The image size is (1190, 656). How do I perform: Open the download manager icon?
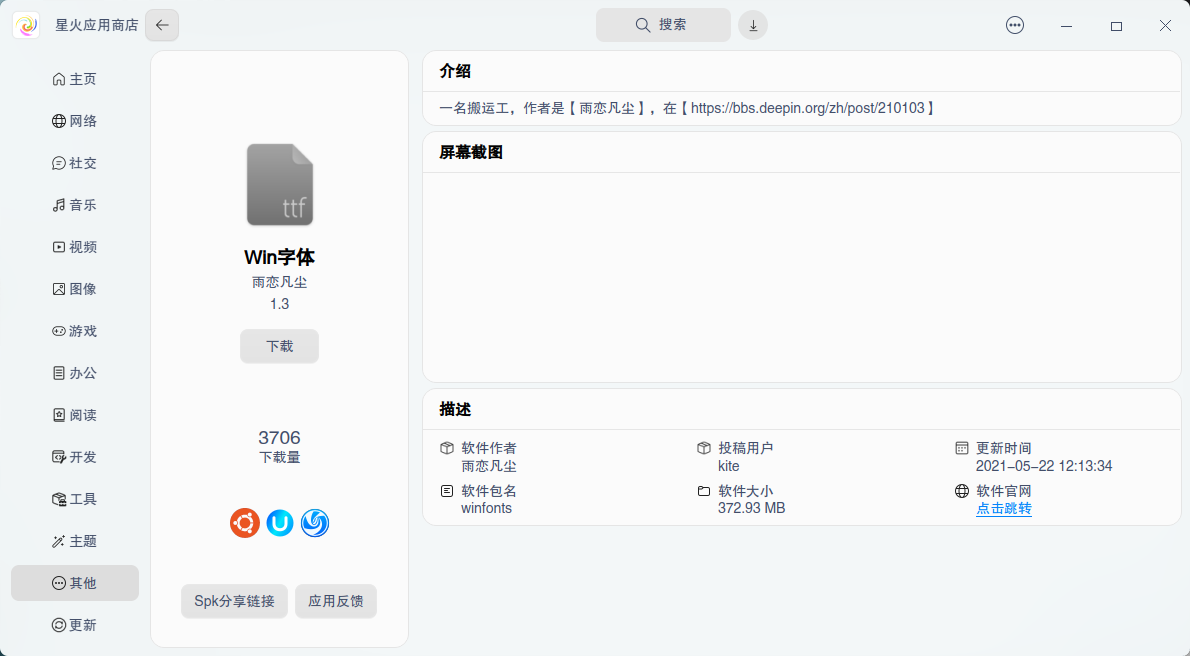[752, 24]
